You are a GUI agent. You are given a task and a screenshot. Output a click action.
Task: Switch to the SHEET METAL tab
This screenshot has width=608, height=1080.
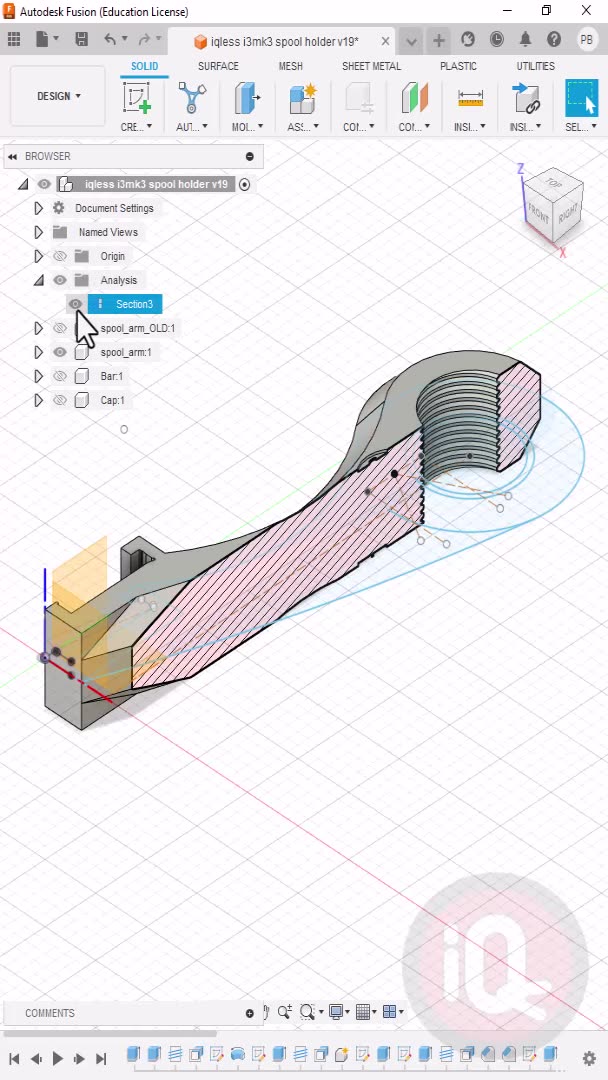371,66
